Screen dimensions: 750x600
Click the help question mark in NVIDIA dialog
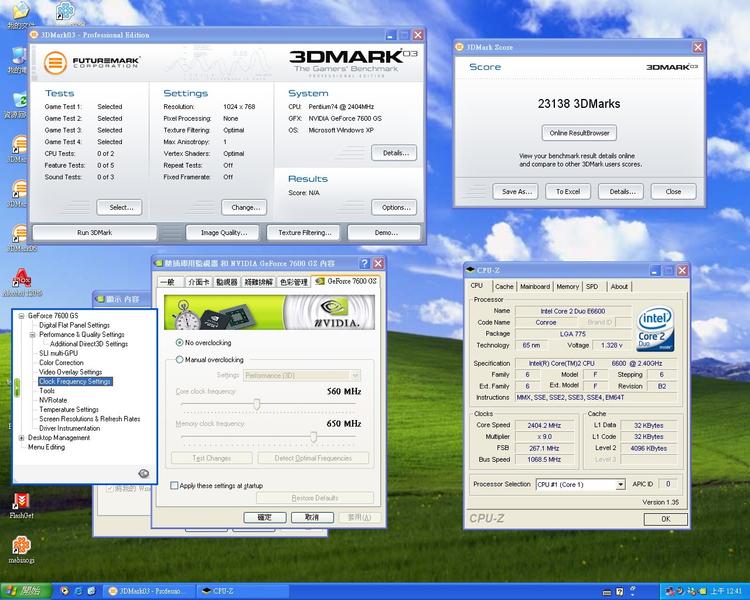[364, 263]
